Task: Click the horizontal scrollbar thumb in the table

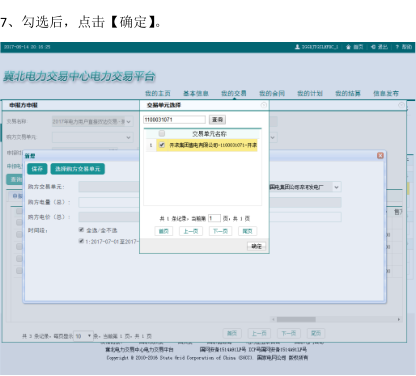Action: [296, 319]
